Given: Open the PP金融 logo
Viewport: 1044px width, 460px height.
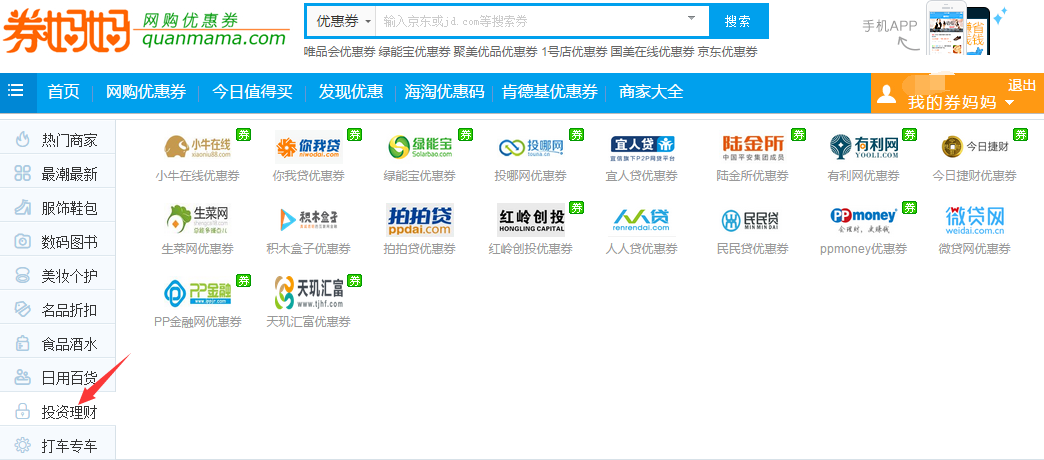Looking at the screenshot, I should tap(198, 293).
